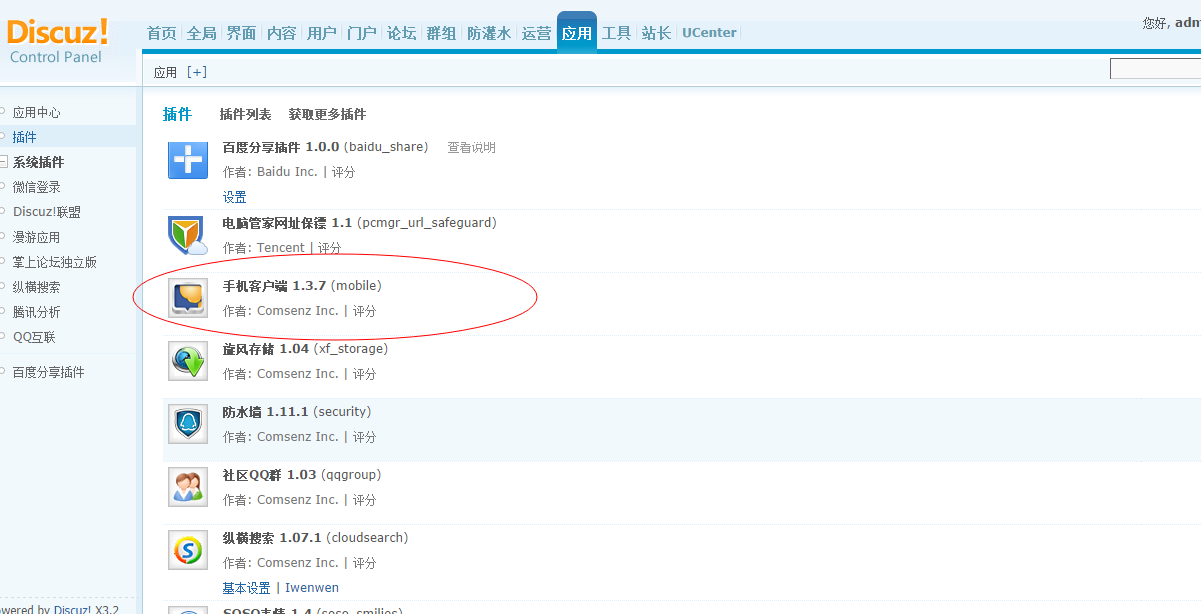Open 百度分享插件 in the sidebar
Viewport: 1201px width, 614px height.
click(48, 372)
